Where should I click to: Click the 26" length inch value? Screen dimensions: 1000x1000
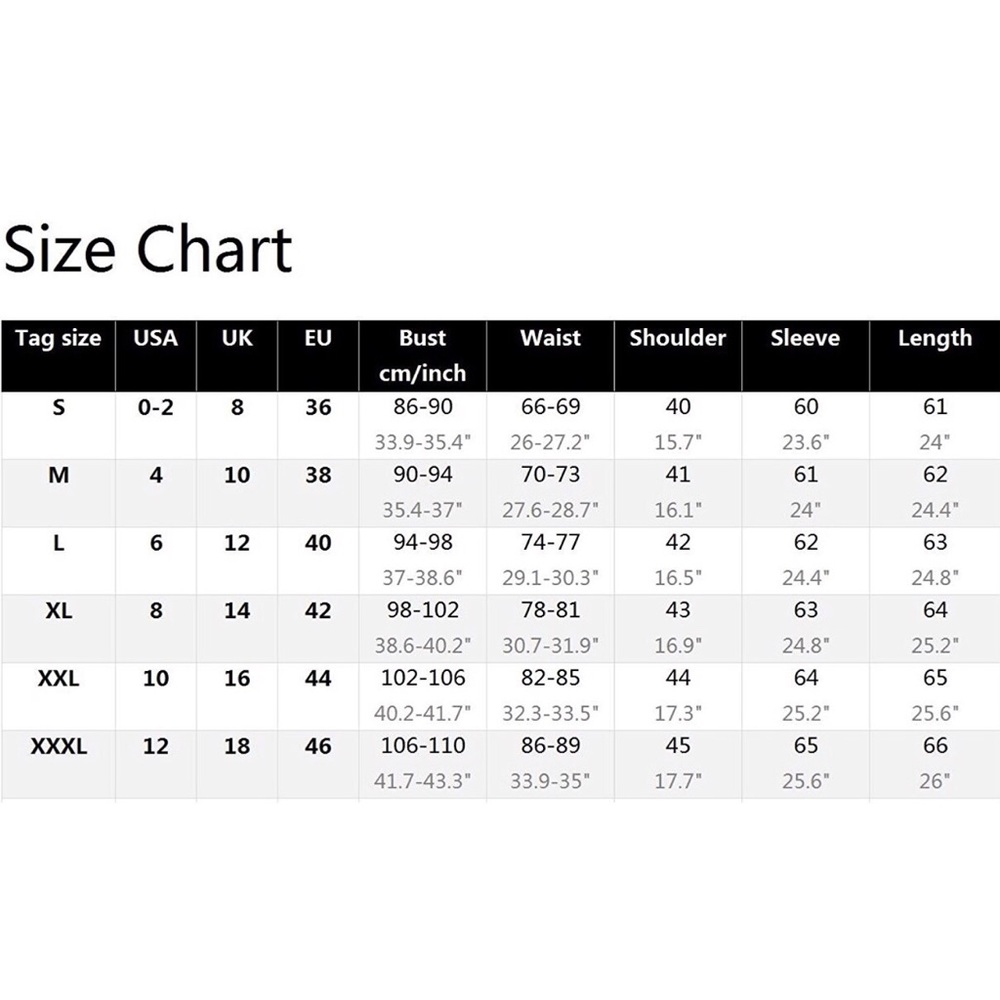tap(934, 781)
